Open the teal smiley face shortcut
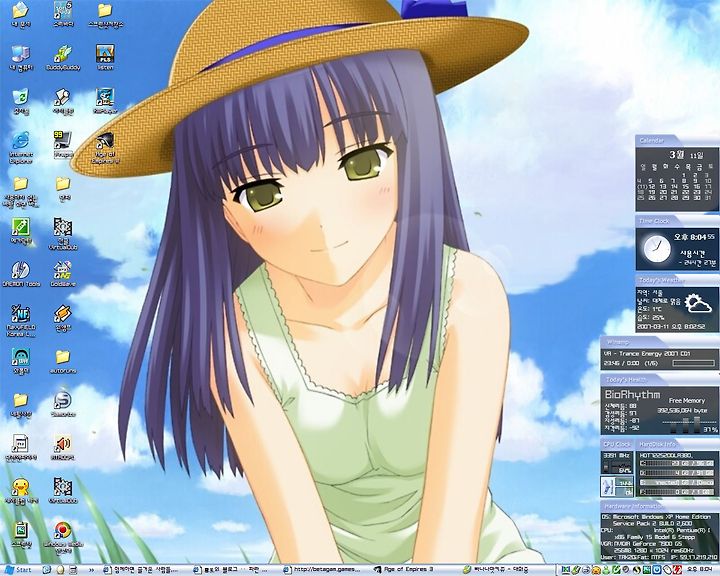The height and width of the screenshot is (576, 720). (x=21, y=361)
